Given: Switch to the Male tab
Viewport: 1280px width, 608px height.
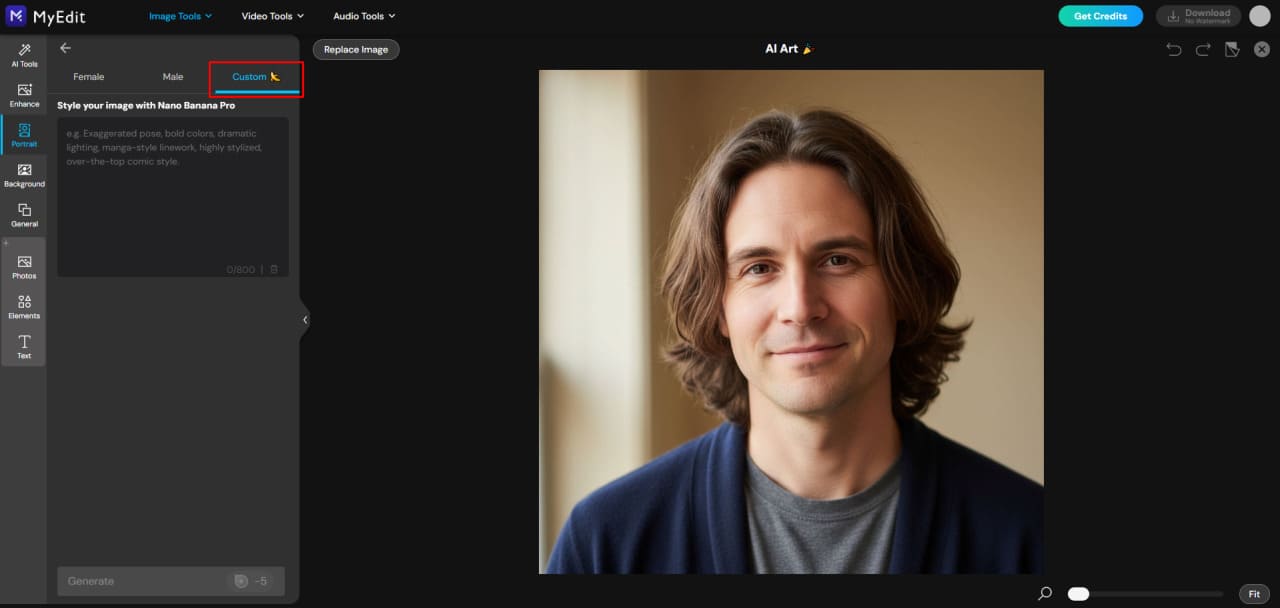Looking at the screenshot, I should 173,77.
